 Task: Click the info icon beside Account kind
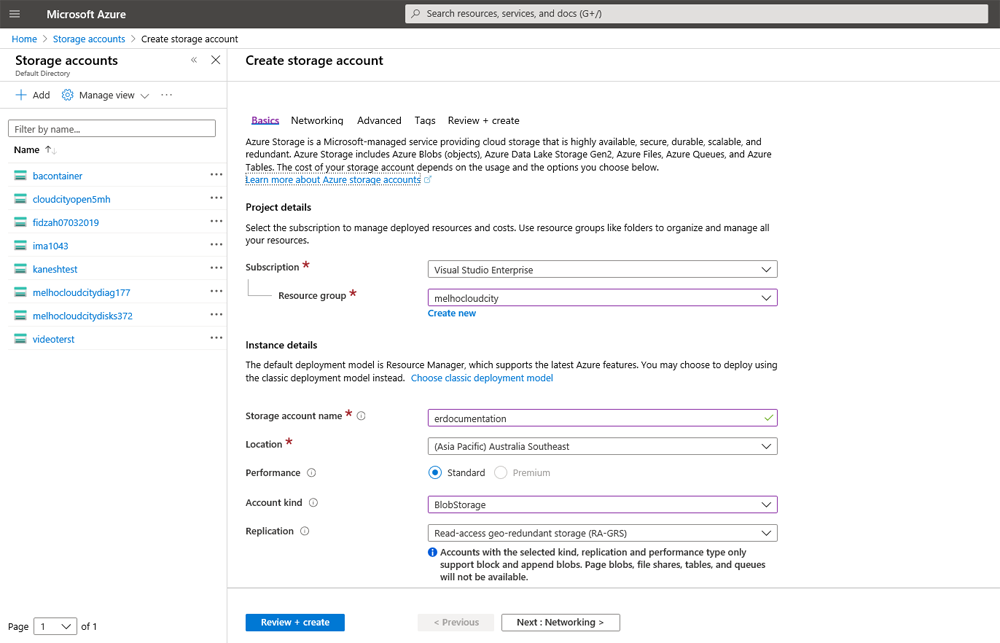tap(313, 503)
